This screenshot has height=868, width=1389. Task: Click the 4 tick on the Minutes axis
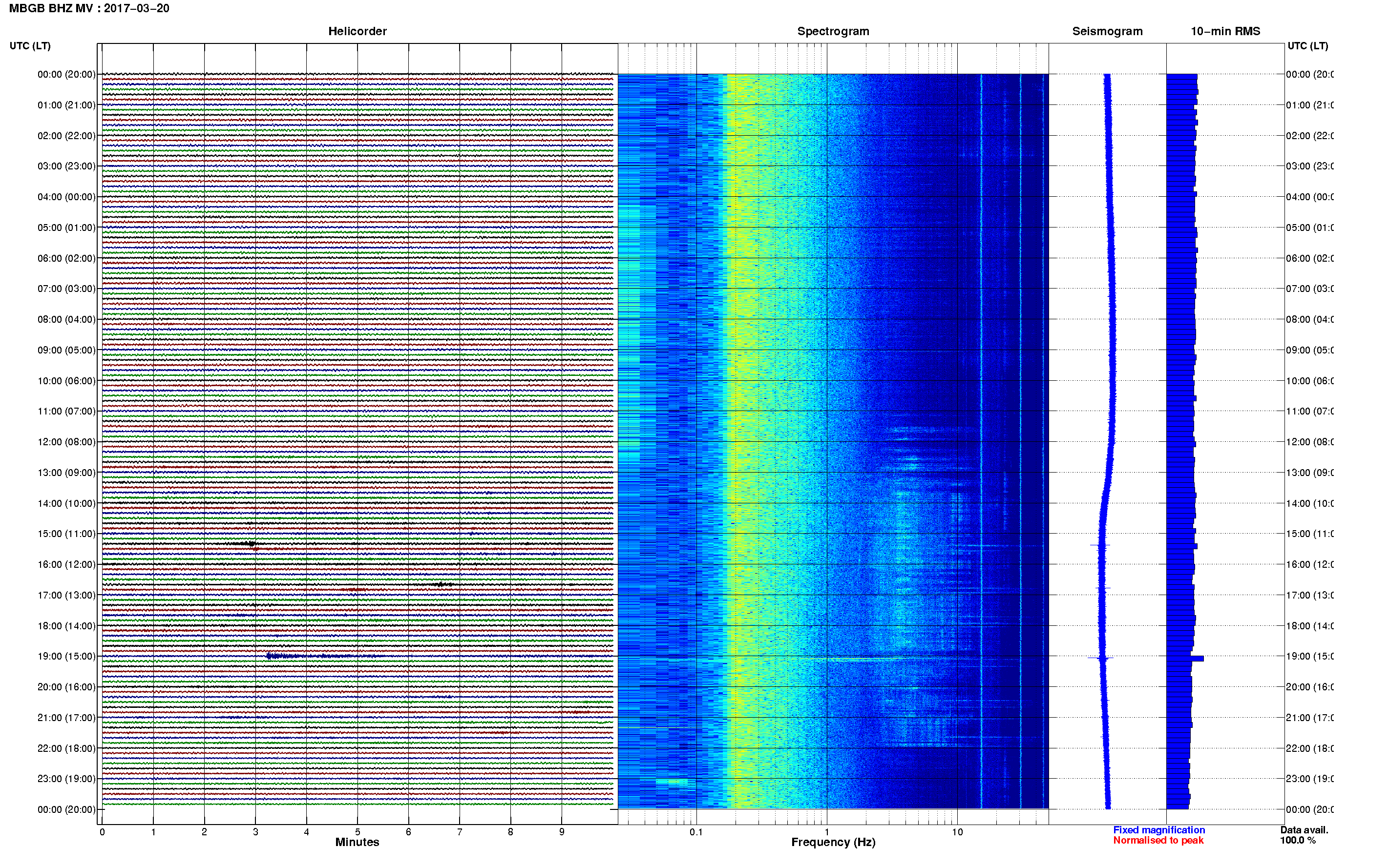(x=307, y=832)
